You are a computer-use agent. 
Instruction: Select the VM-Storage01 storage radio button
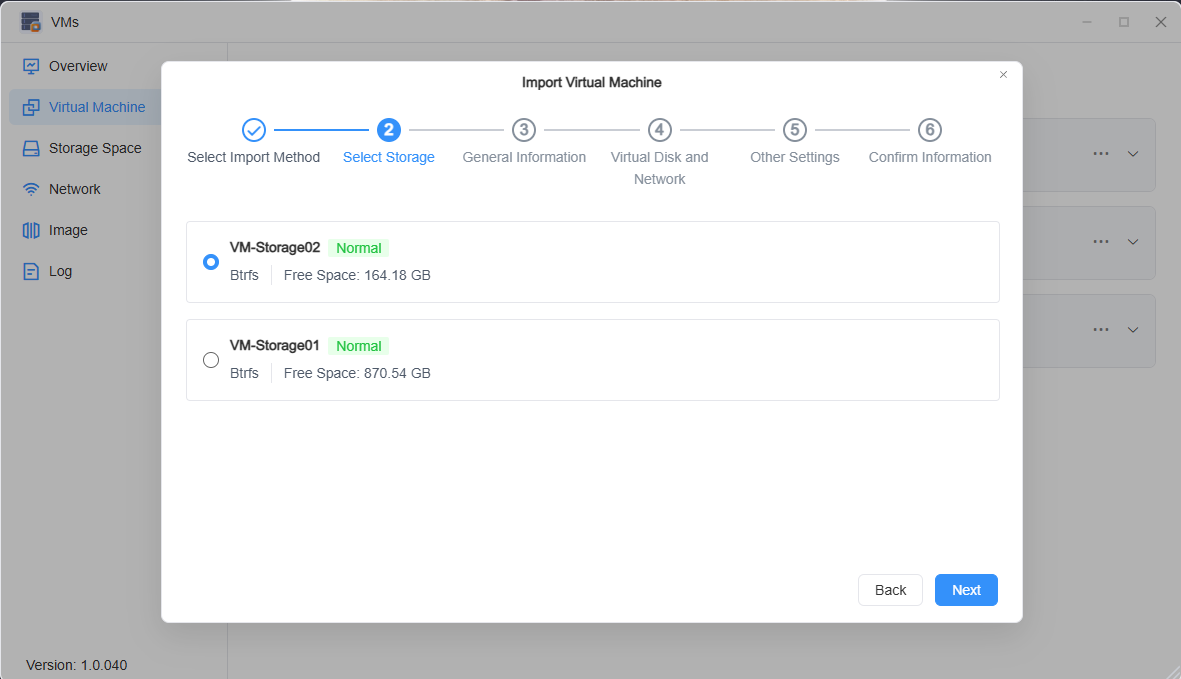210,359
